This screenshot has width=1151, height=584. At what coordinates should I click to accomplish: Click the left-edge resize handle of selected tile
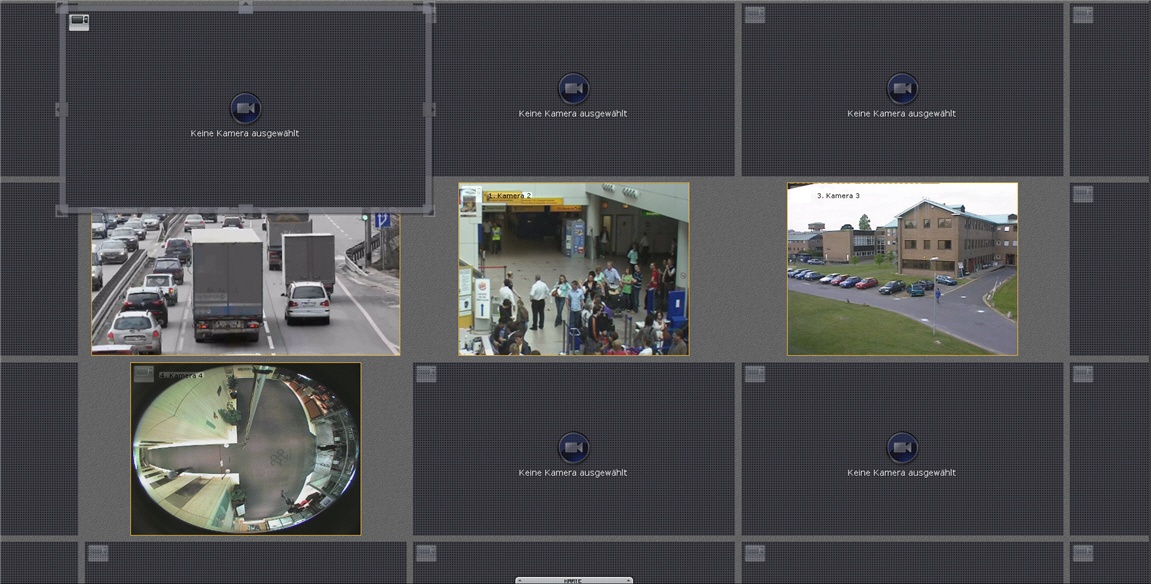coord(62,109)
